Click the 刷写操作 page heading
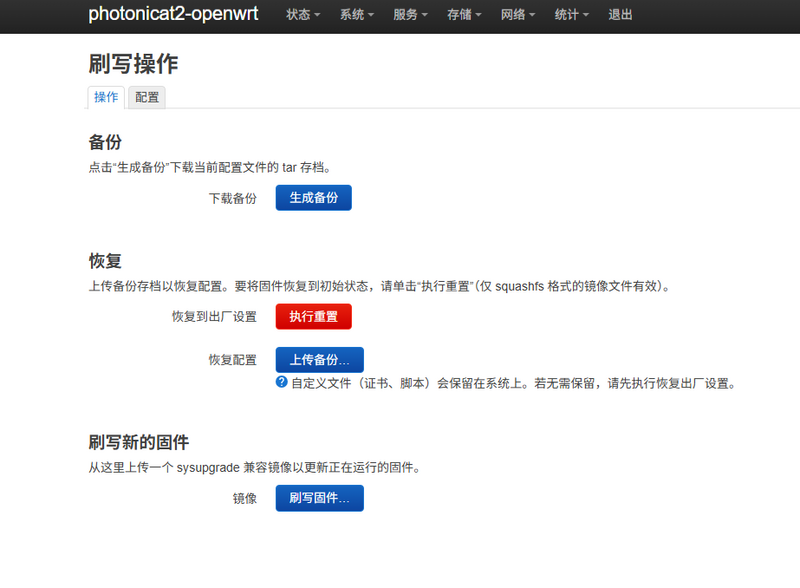The height and width of the screenshot is (588, 800). coord(133,64)
